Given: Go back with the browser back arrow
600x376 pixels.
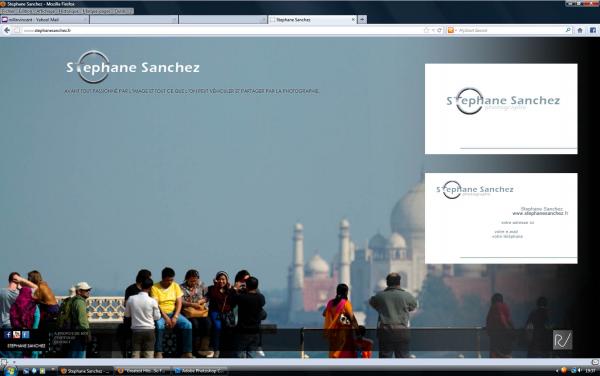Looking at the screenshot, I should pos(7,30).
